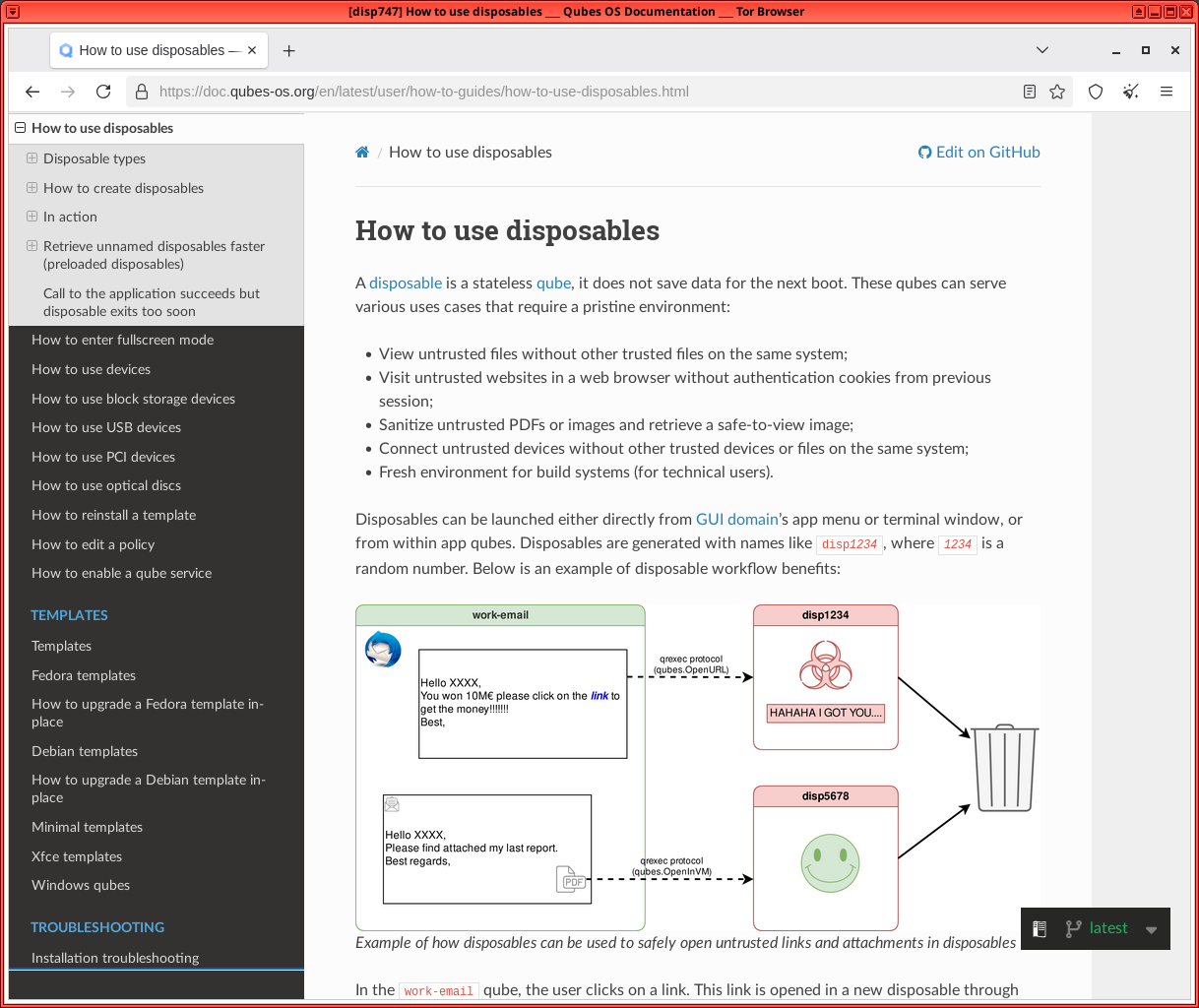This screenshot has width=1199, height=1008.
Task: Collapse the How to use disposables section
Action: tap(20, 128)
